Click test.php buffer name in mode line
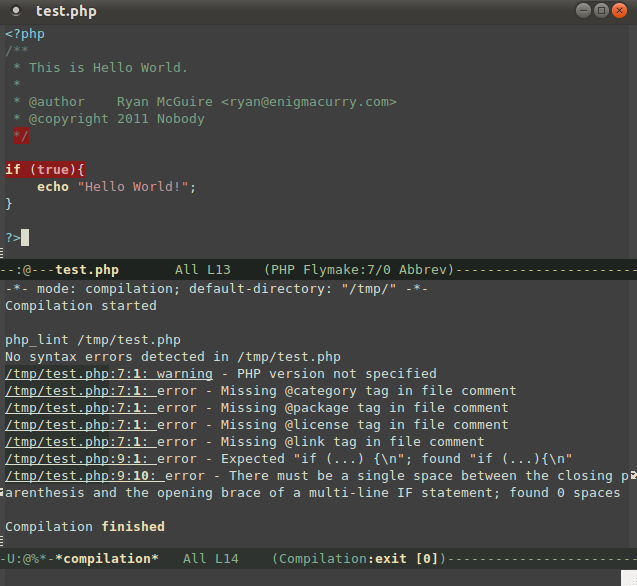The width and height of the screenshot is (637, 586). pyautogui.click(x=87, y=270)
